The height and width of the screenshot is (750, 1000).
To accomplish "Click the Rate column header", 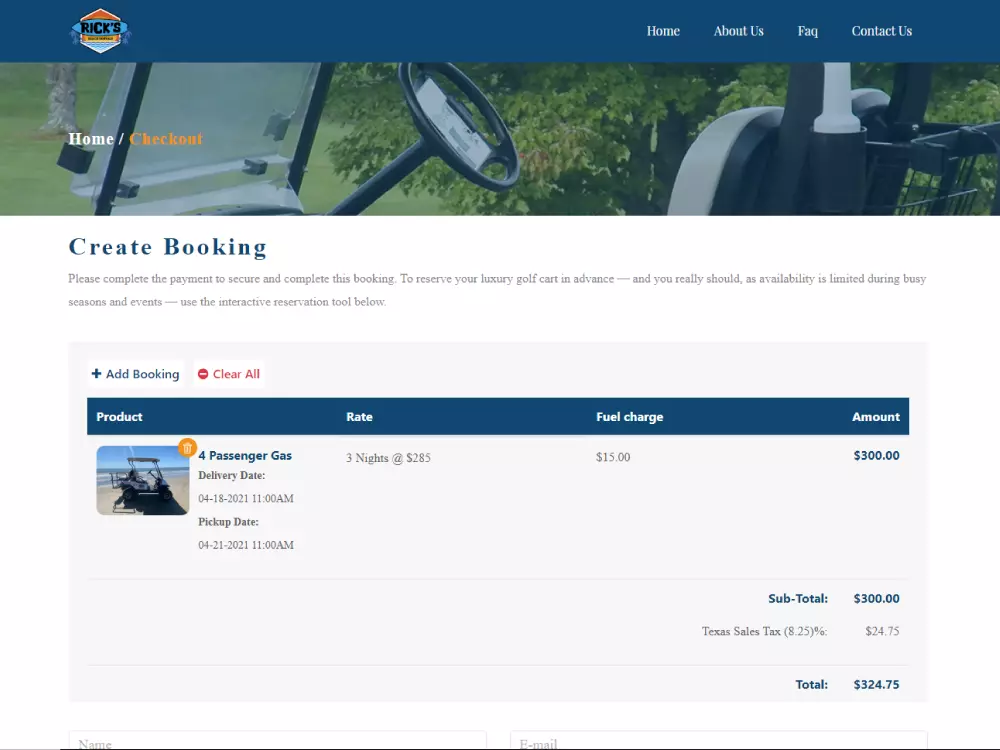I will click(359, 416).
